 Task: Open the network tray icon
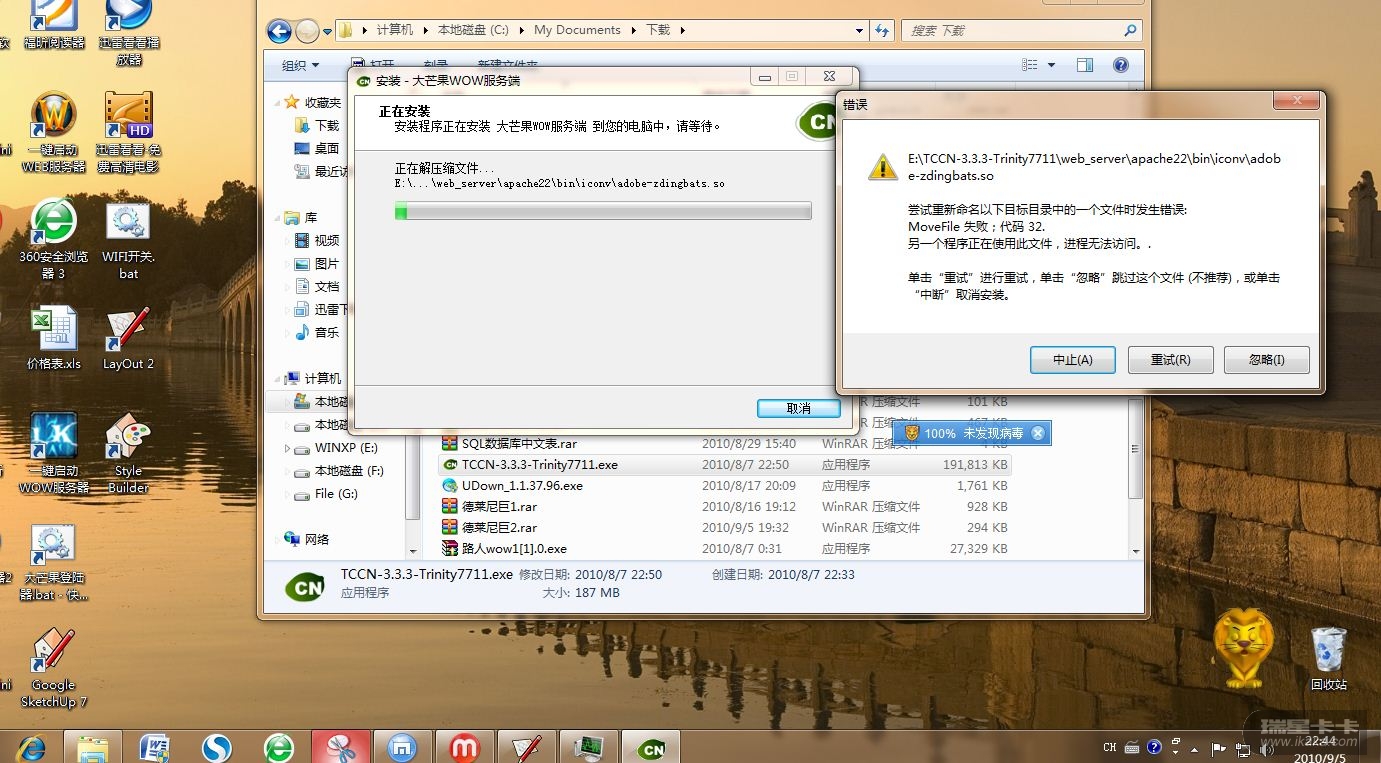pyautogui.click(x=1243, y=748)
